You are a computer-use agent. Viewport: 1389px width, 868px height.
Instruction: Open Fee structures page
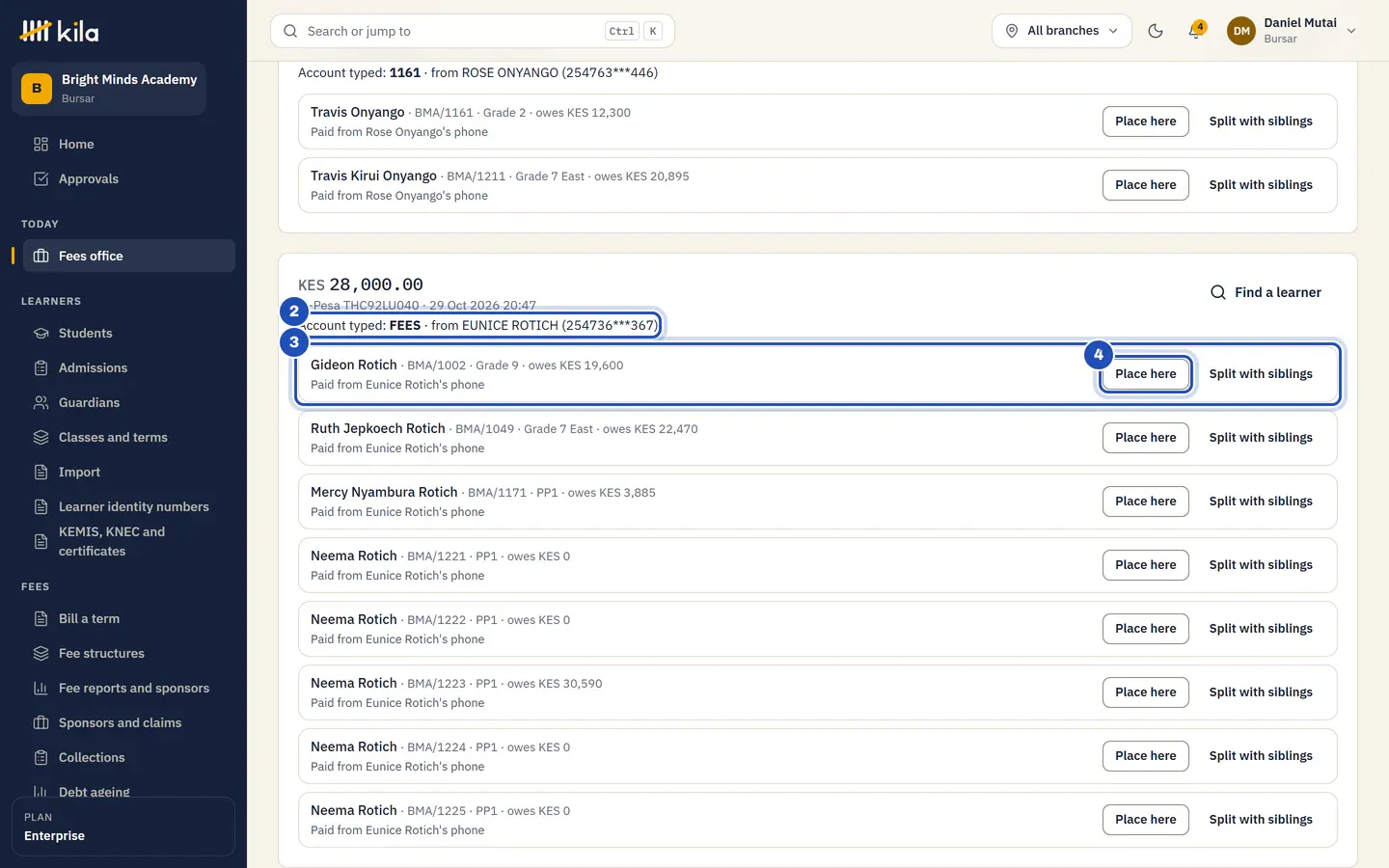[x=129, y=653]
